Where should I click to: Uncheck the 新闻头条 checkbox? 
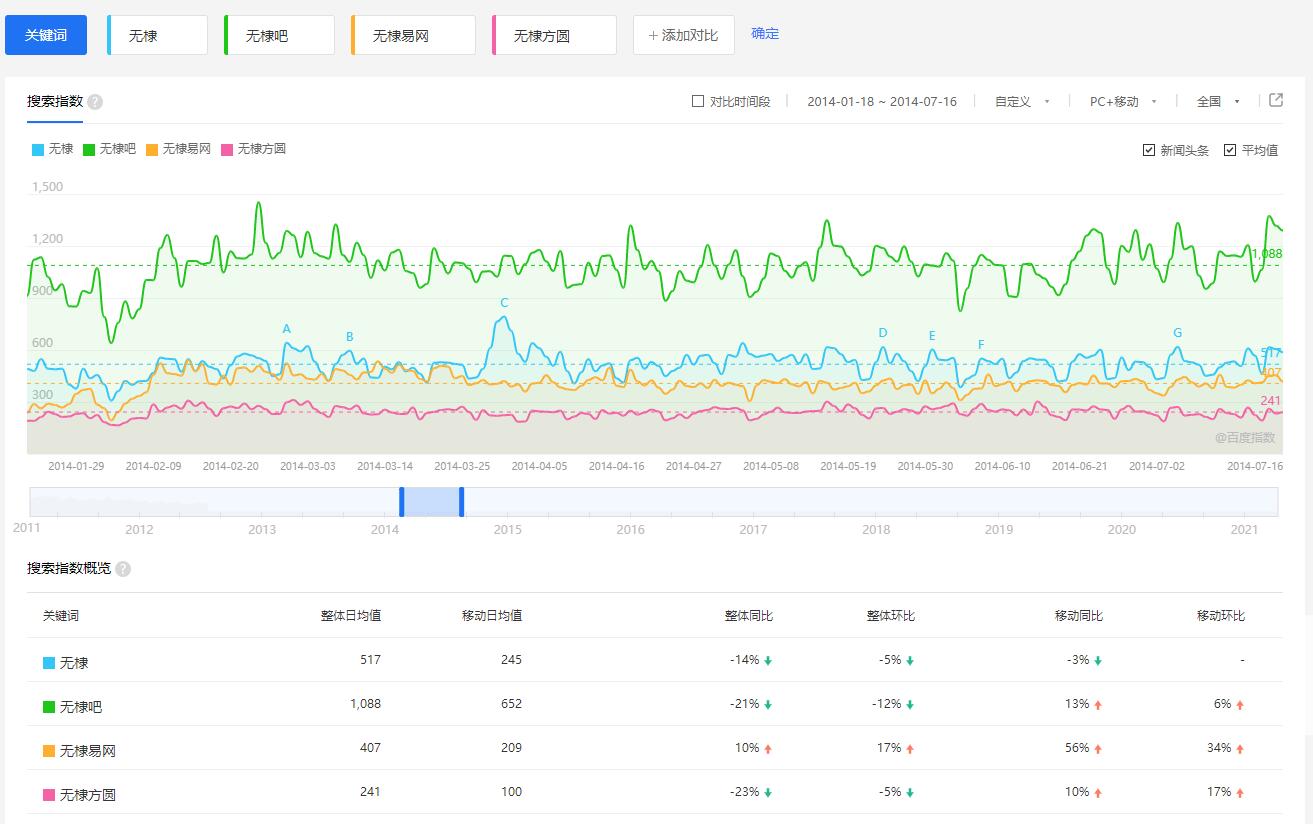click(1149, 150)
